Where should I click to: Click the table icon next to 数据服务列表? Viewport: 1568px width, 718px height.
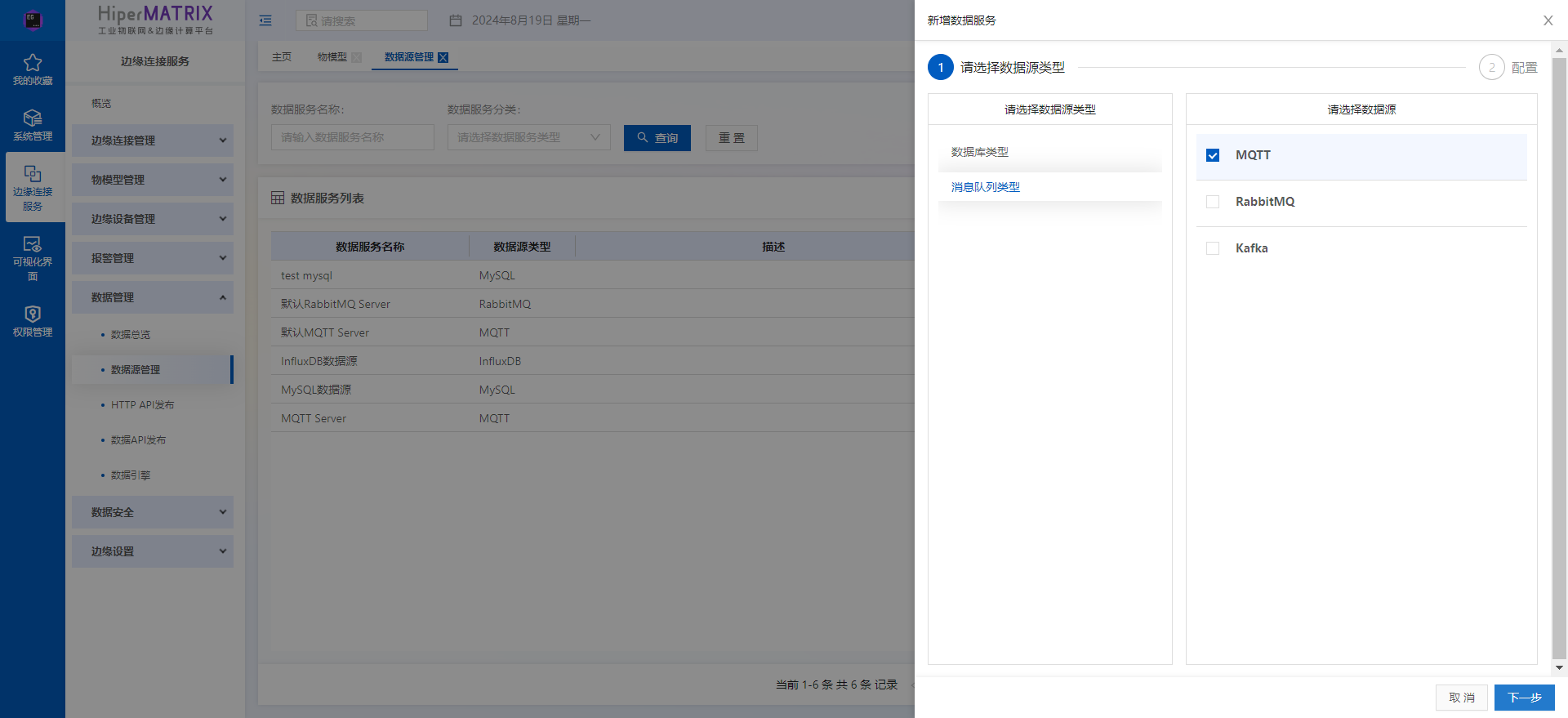coord(278,198)
